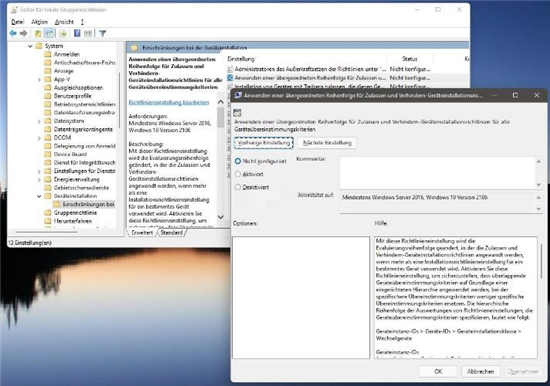This screenshot has height=386, width=550.
Task: Expand the DCOM tree node
Action: [x=39, y=138]
